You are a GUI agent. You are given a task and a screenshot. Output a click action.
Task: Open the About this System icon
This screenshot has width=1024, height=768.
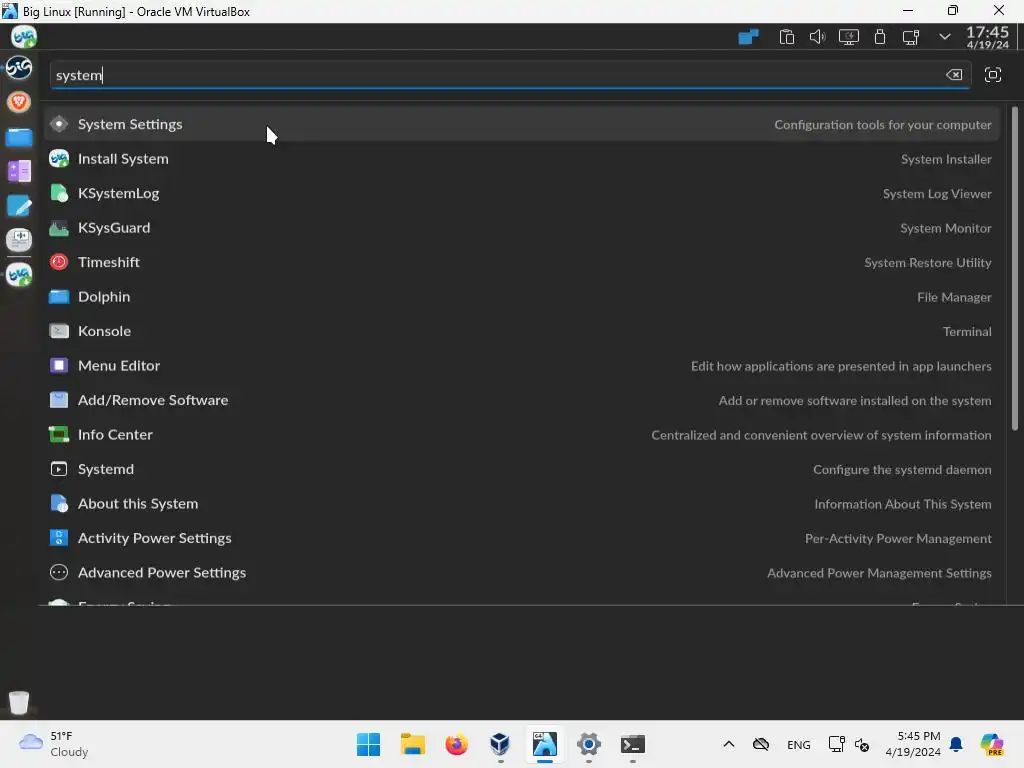coord(59,504)
